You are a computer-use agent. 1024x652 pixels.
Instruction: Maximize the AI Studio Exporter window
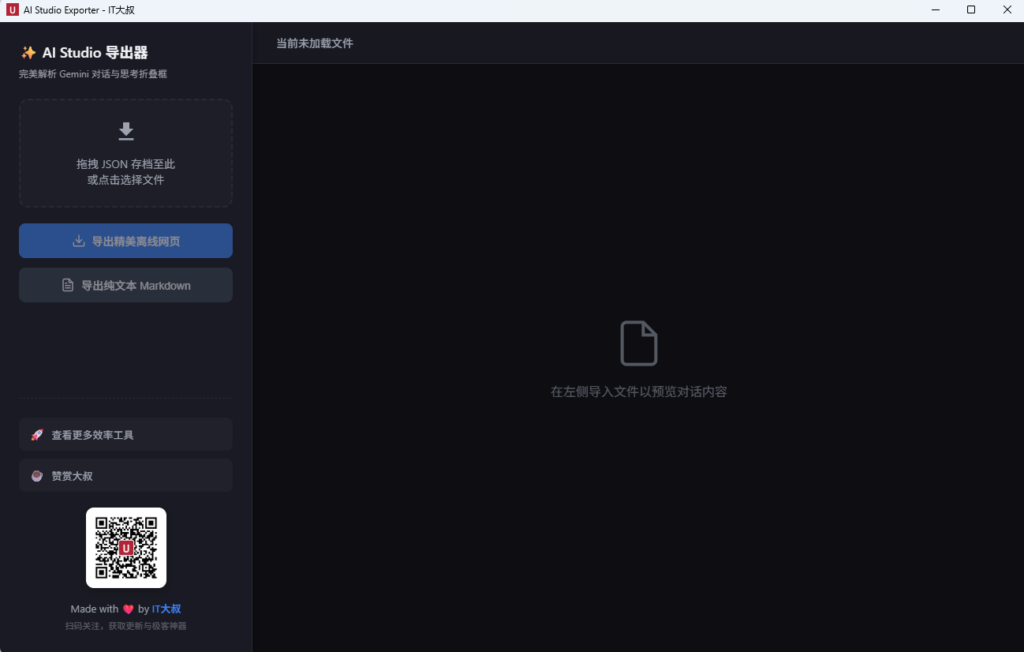click(970, 10)
